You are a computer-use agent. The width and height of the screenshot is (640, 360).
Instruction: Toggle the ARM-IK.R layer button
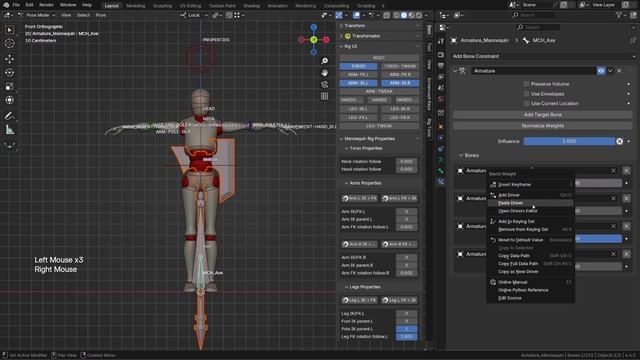(400, 83)
